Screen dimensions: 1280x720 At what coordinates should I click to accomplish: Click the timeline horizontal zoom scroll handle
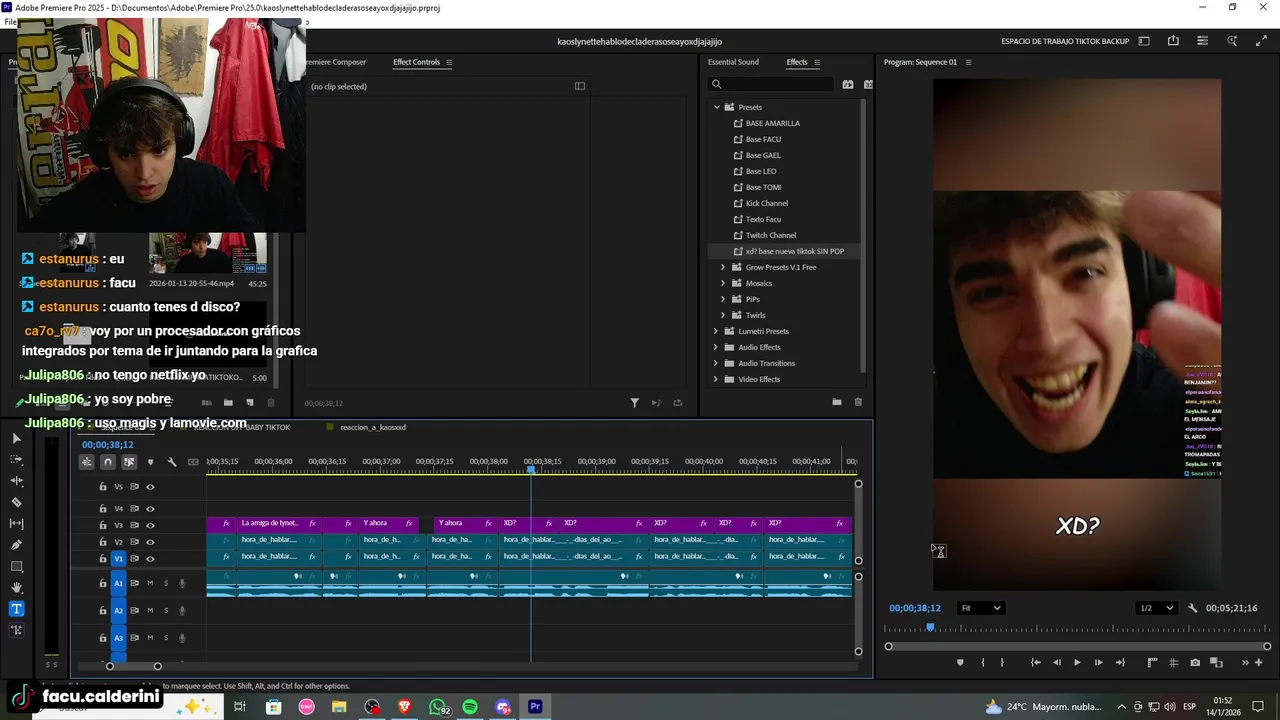click(x=157, y=666)
